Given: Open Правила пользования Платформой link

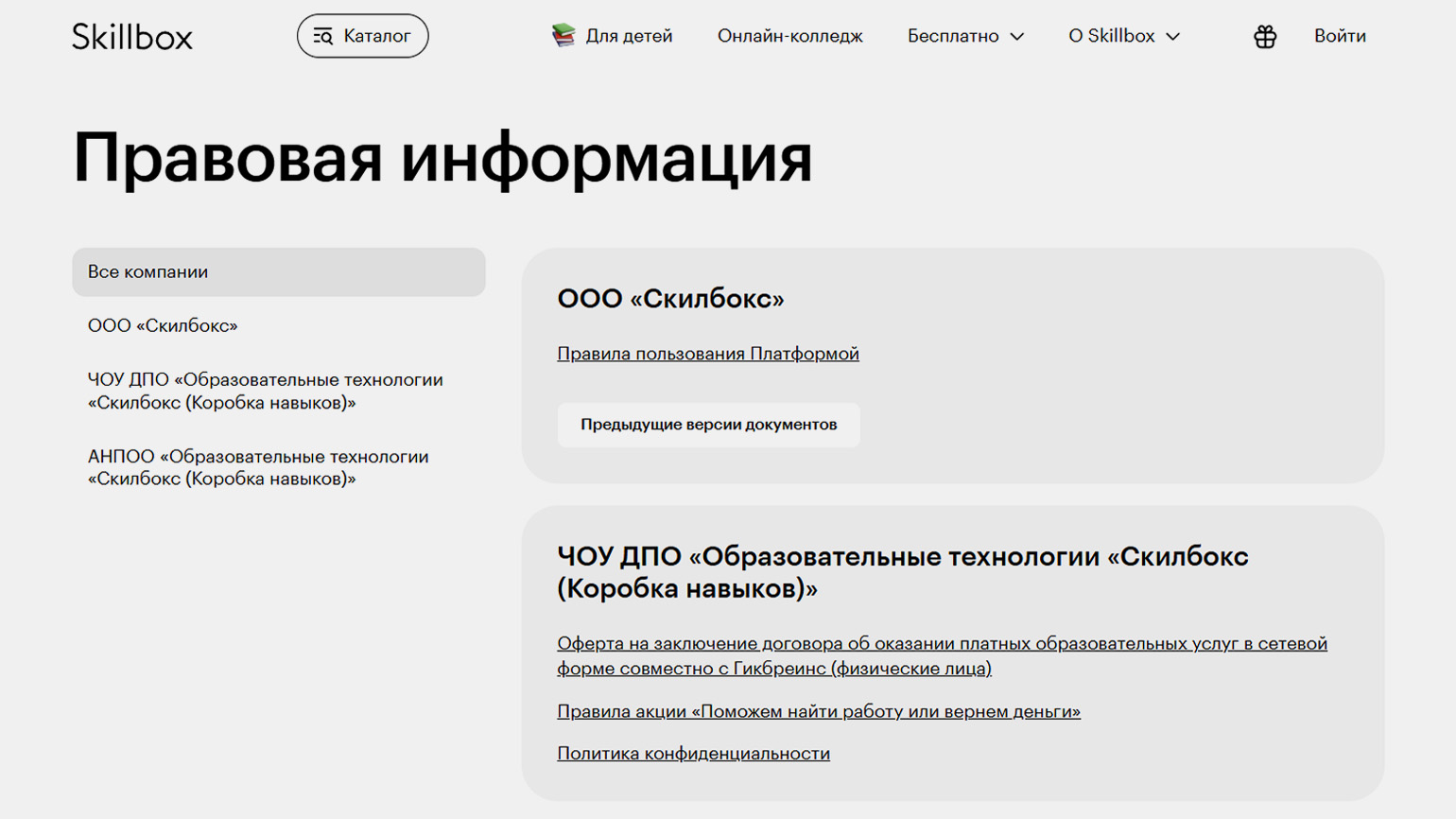Looking at the screenshot, I should click(x=708, y=354).
